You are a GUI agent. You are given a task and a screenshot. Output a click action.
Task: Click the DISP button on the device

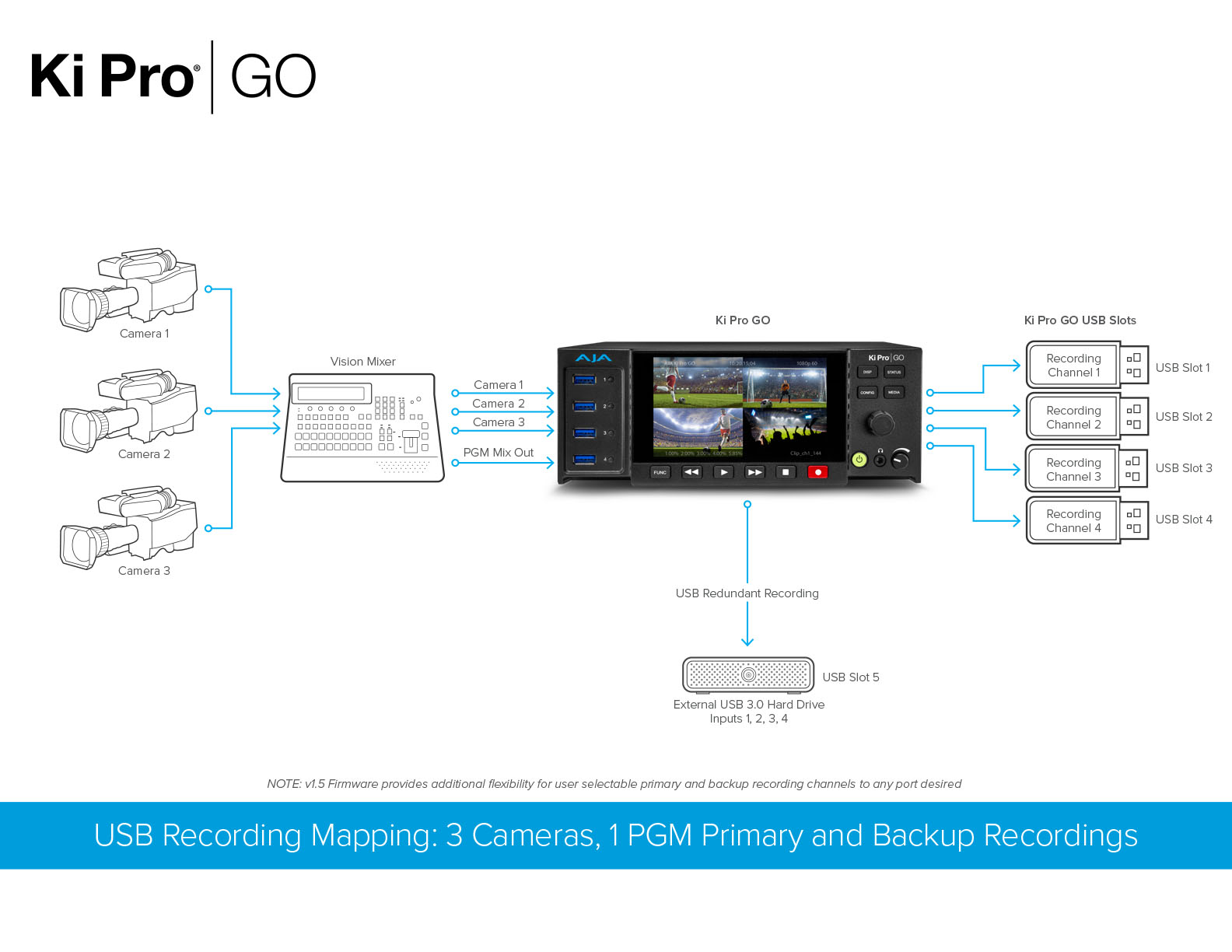pyautogui.click(x=867, y=373)
